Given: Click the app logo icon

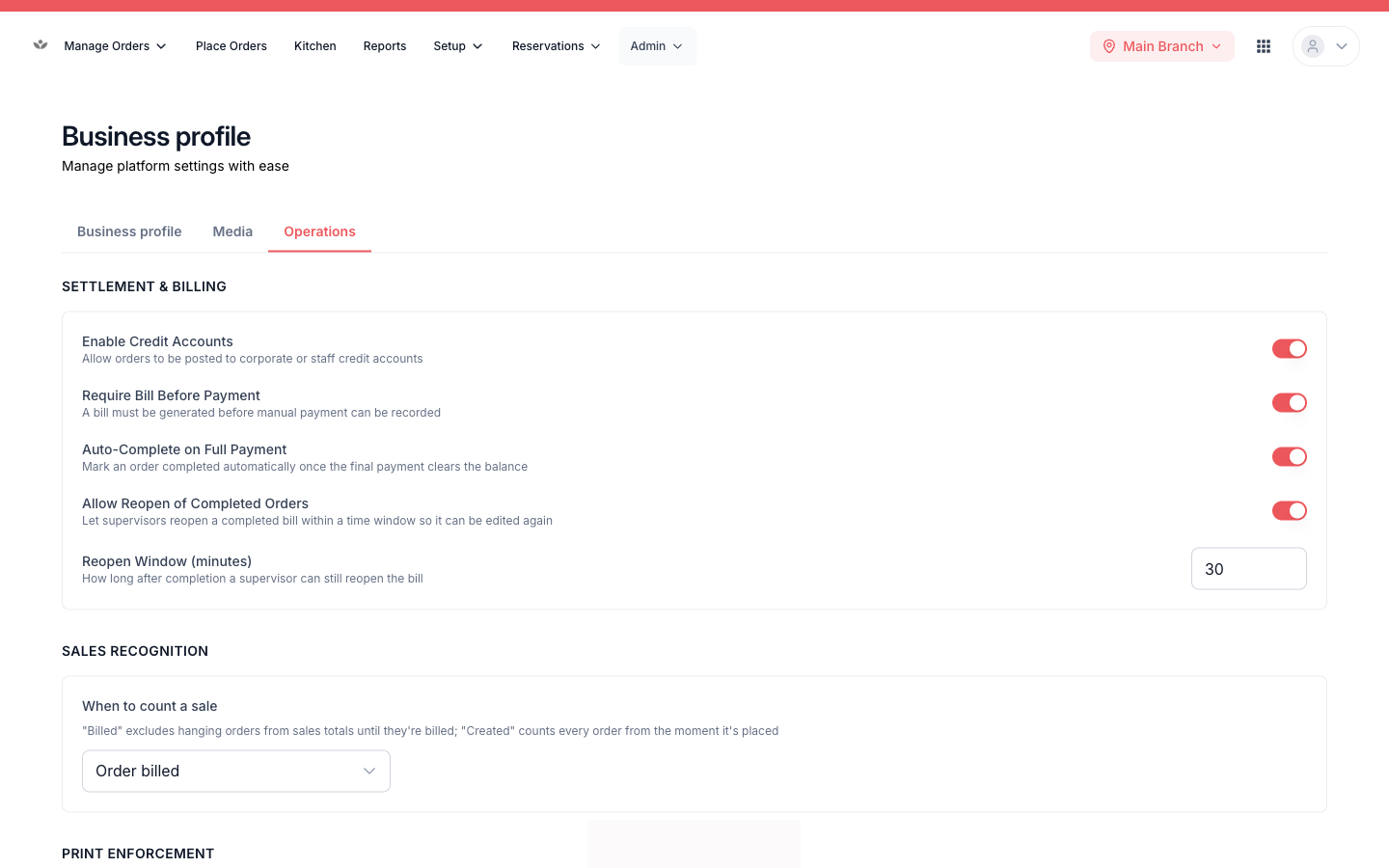Looking at the screenshot, I should tap(41, 44).
